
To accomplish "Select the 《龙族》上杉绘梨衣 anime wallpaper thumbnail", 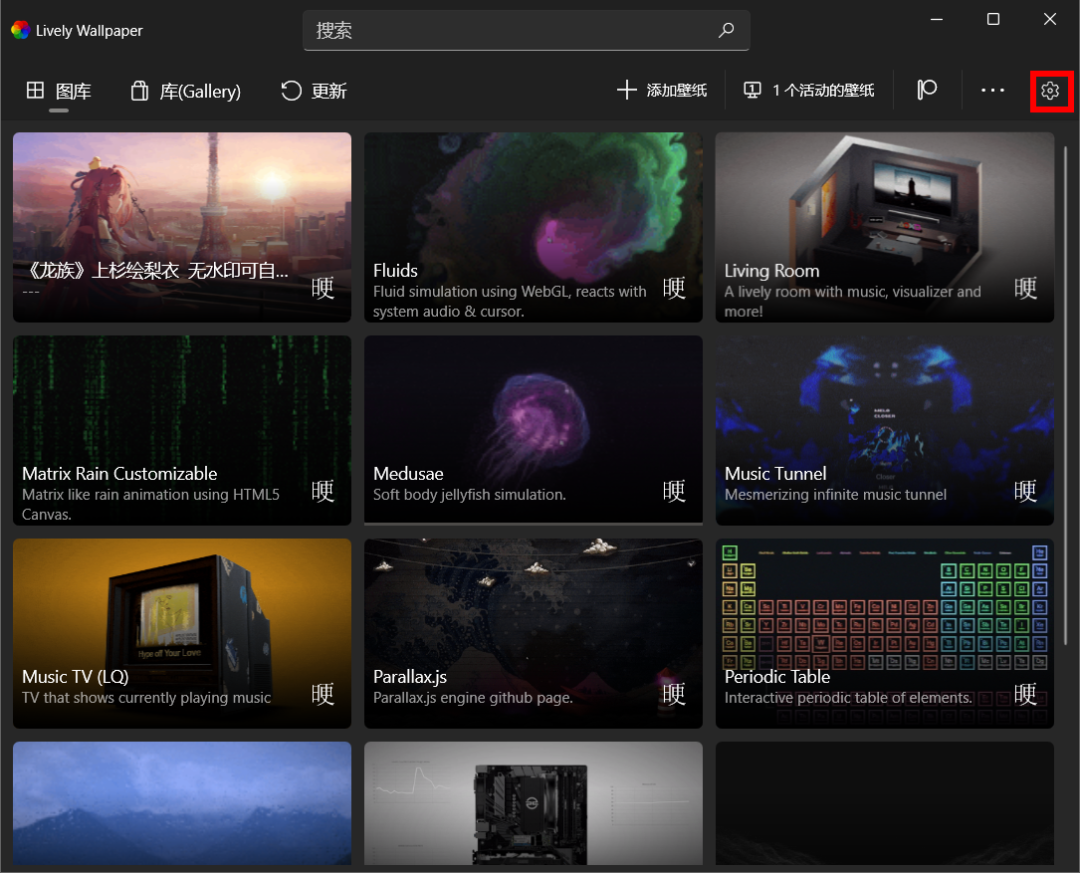I will pyautogui.click(x=182, y=227).
